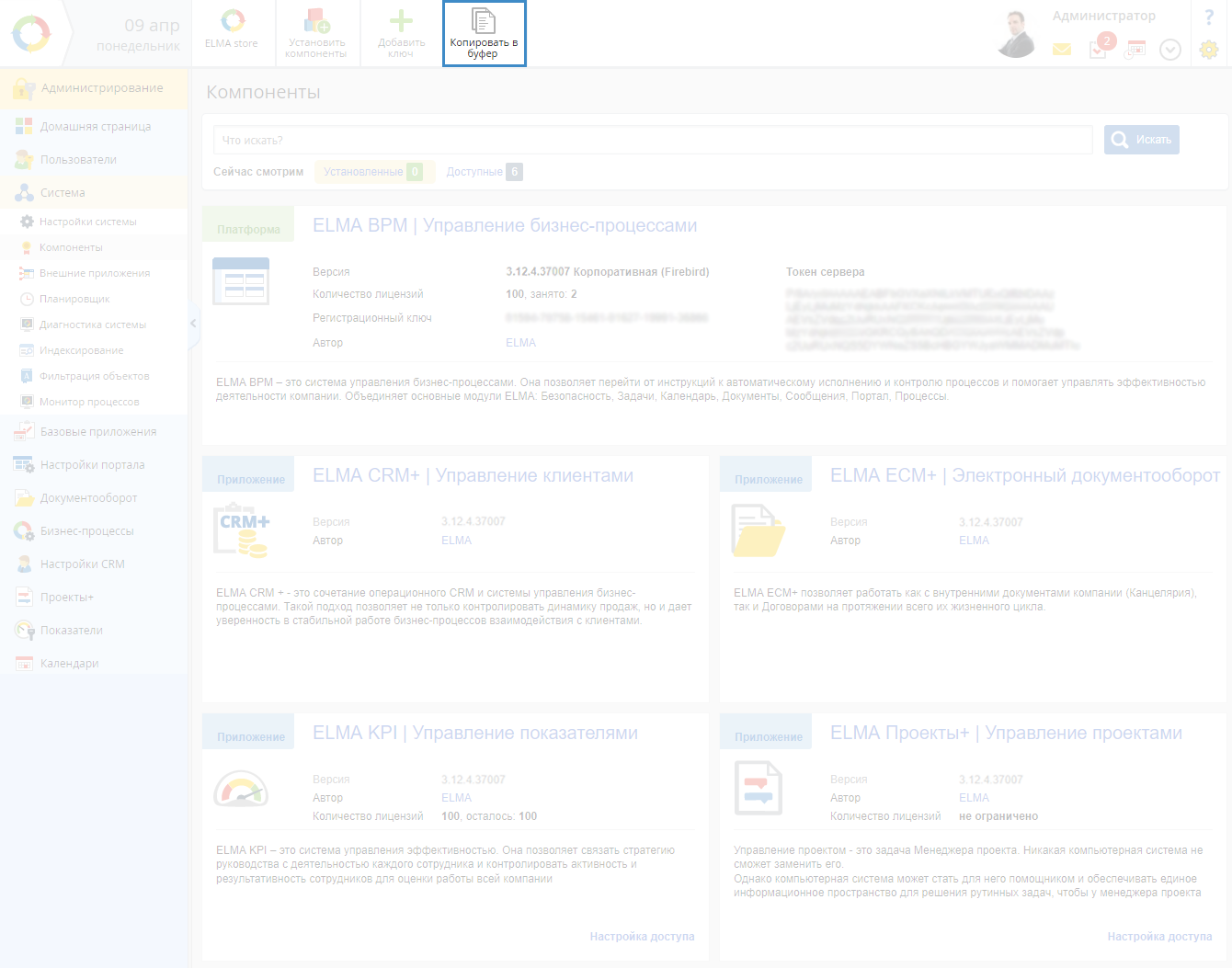Click Copy to buffer toolbar button
Viewport: 1232px width, 968px height.
tap(484, 34)
